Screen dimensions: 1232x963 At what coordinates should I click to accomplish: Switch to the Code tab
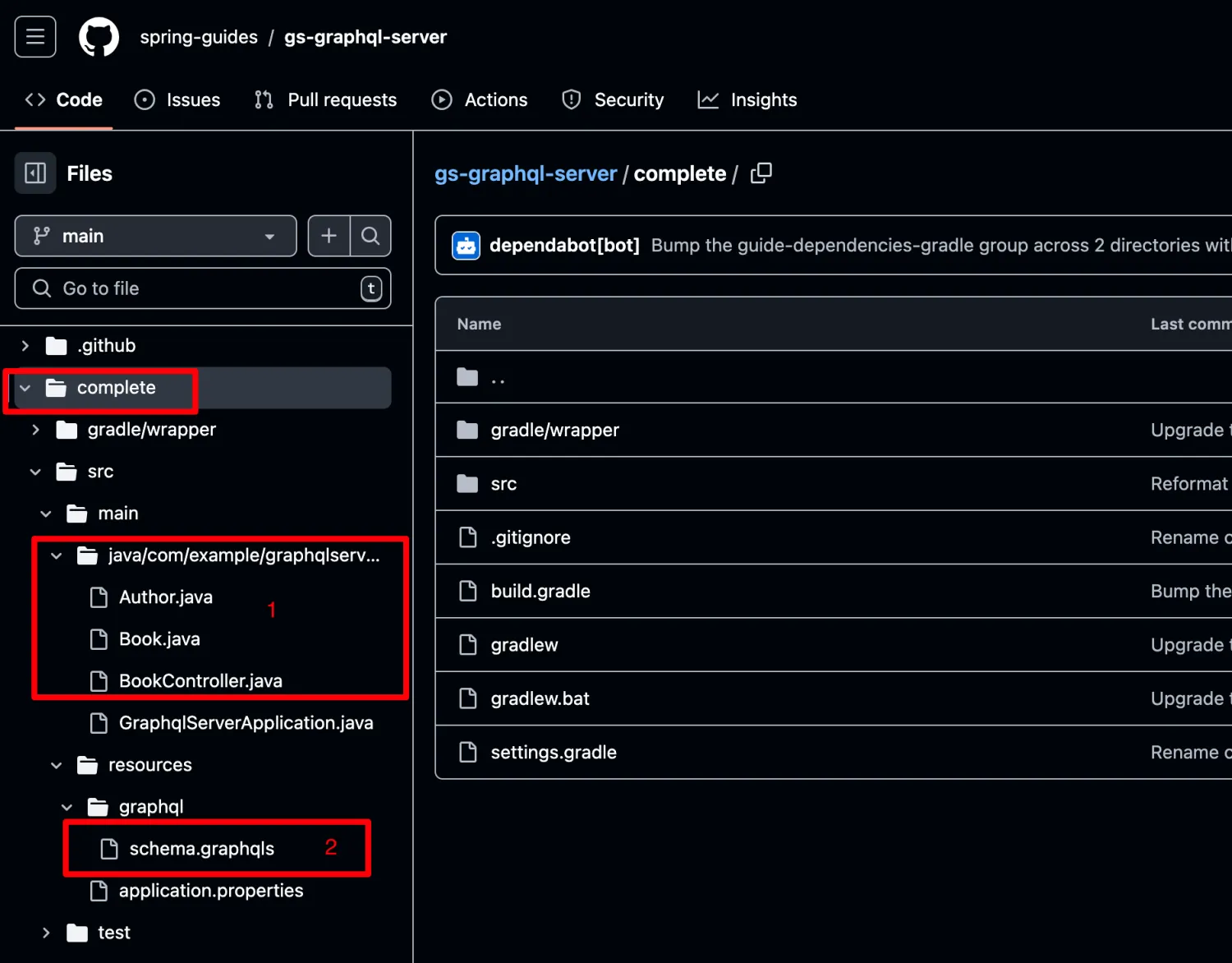coord(63,100)
